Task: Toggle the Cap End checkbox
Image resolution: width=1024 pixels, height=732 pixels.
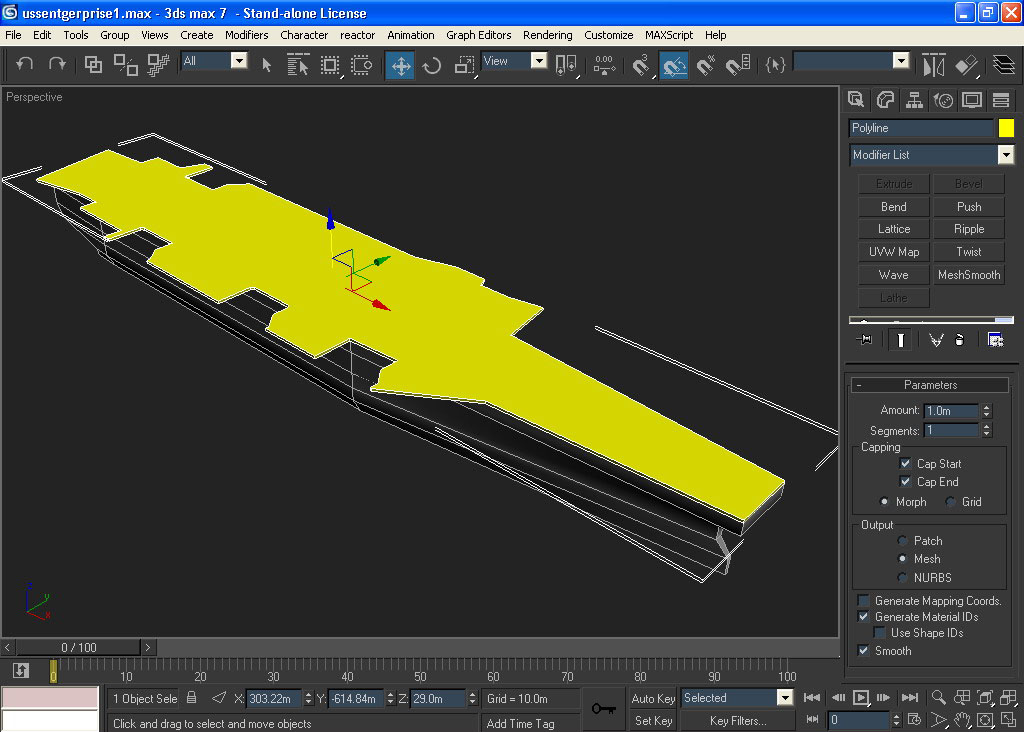Action: pos(905,482)
